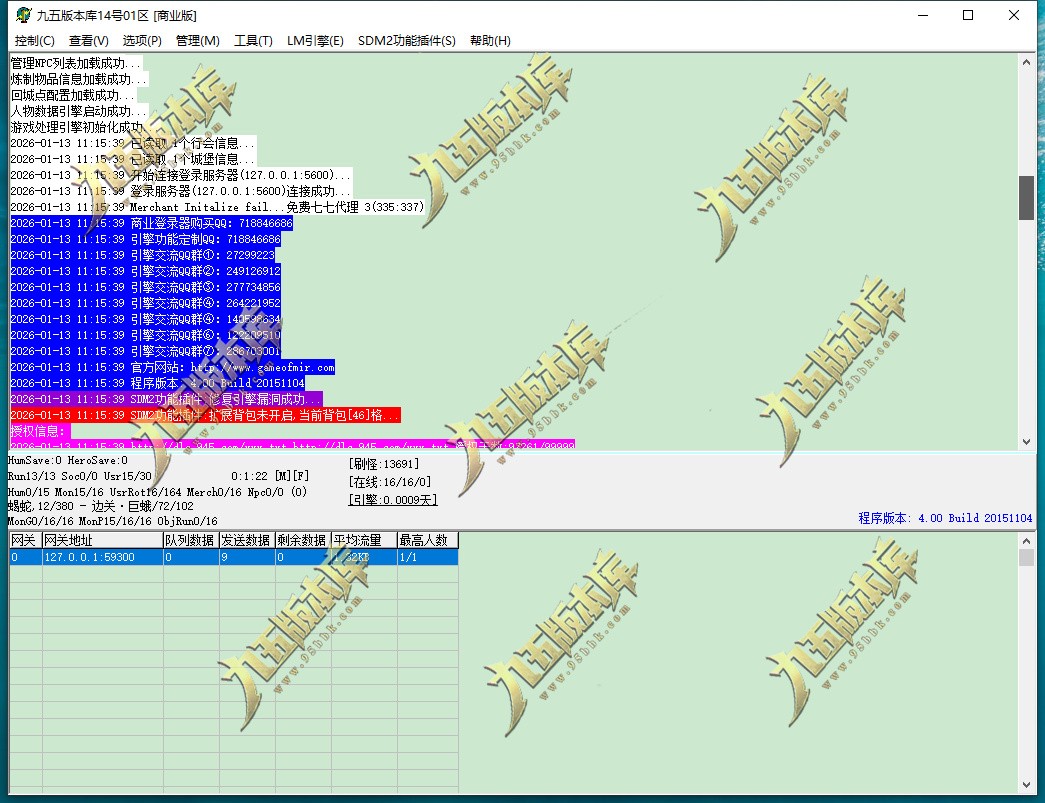Click the log line 引擎功能定制QQ: 718846686

click(x=145, y=239)
